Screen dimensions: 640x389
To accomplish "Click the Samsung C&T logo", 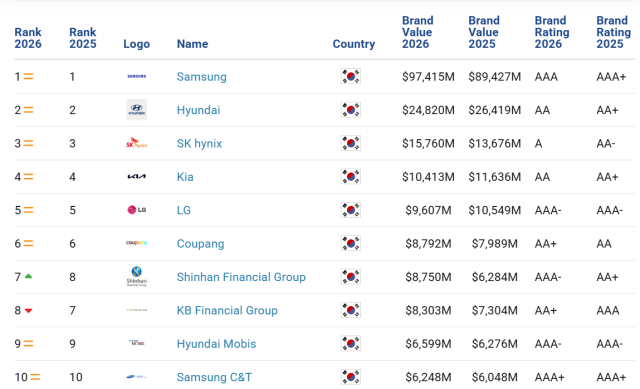I will click(137, 377).
